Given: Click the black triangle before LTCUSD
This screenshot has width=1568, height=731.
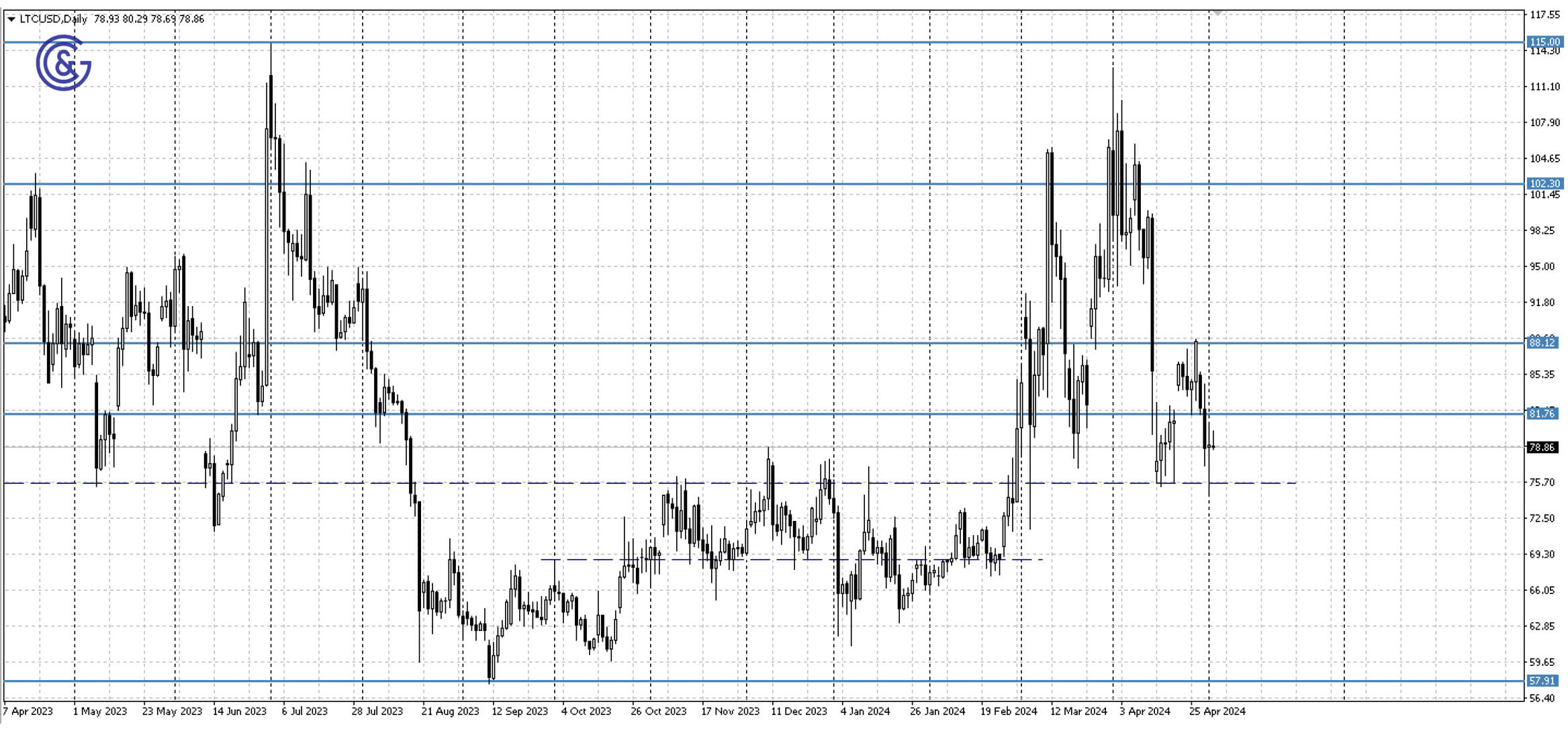Looking at the screenshot, I should pyautogui.click(x=11, y=19).
